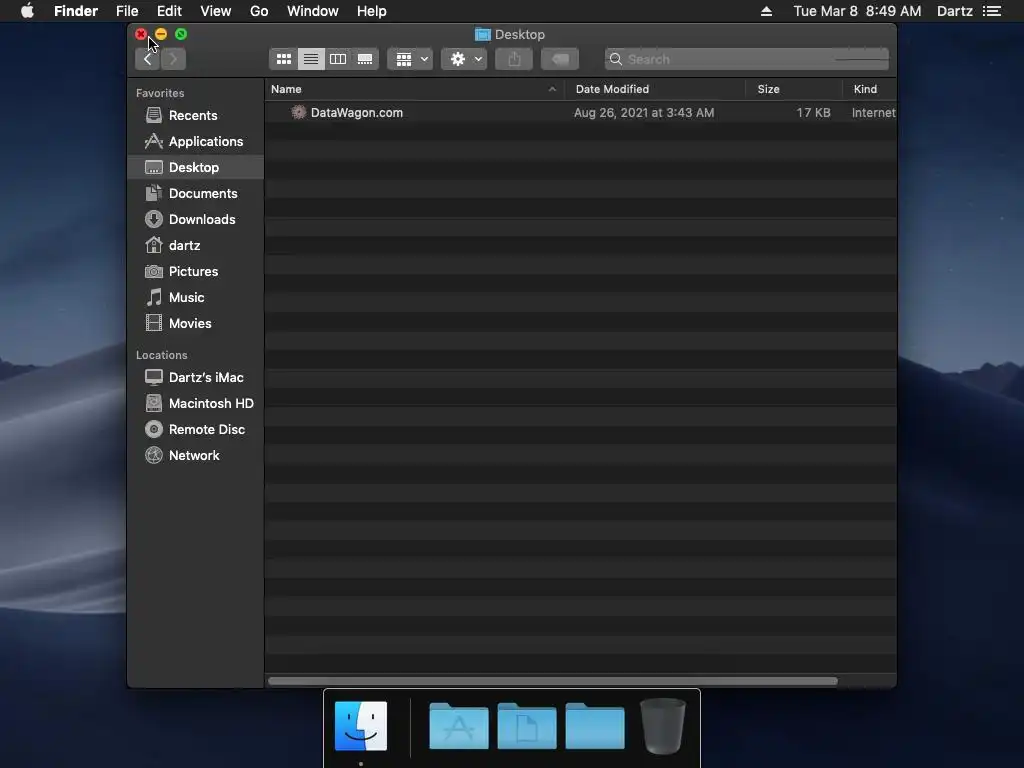
Task: Open the Trash in the Dock
Action: click(663, 726)
